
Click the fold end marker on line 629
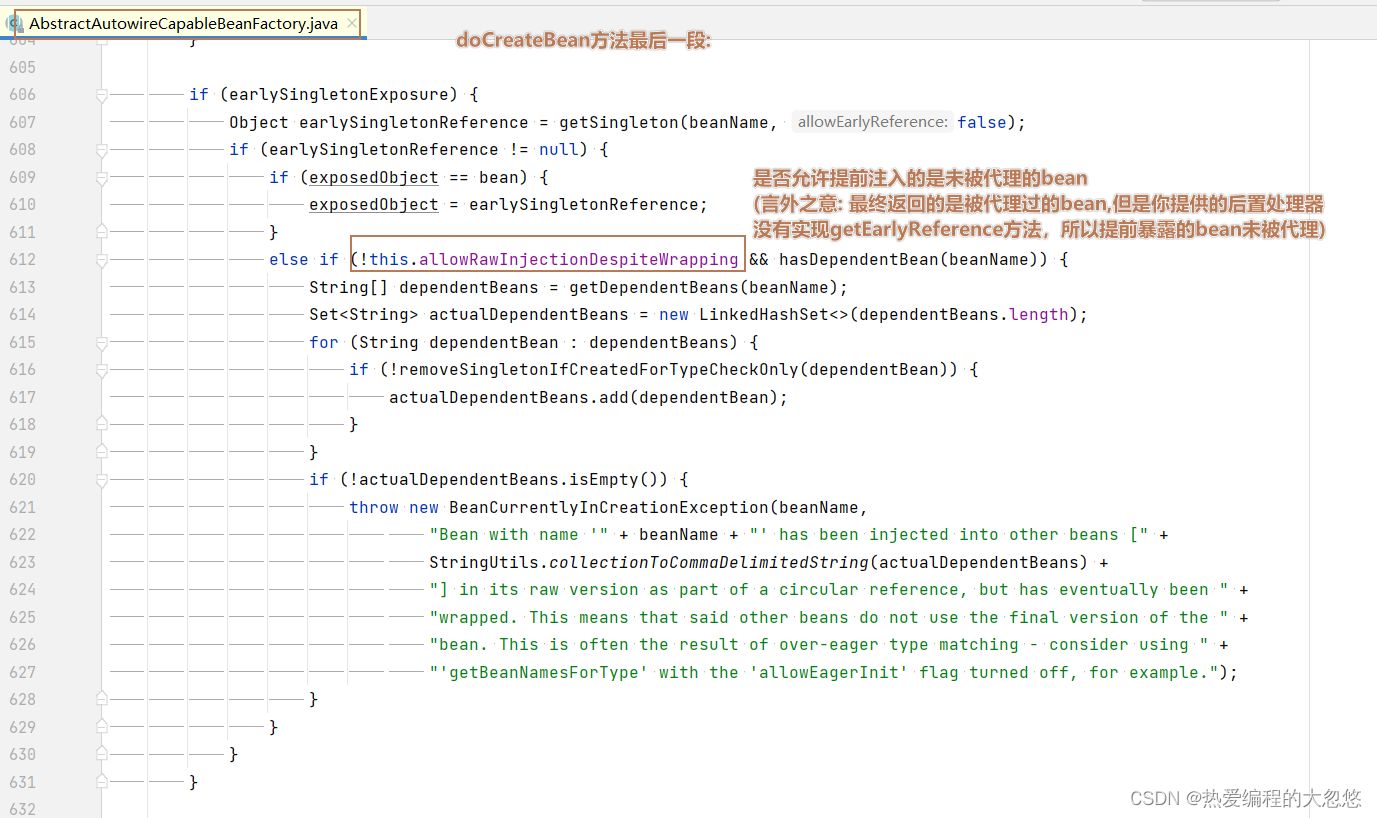102,727
